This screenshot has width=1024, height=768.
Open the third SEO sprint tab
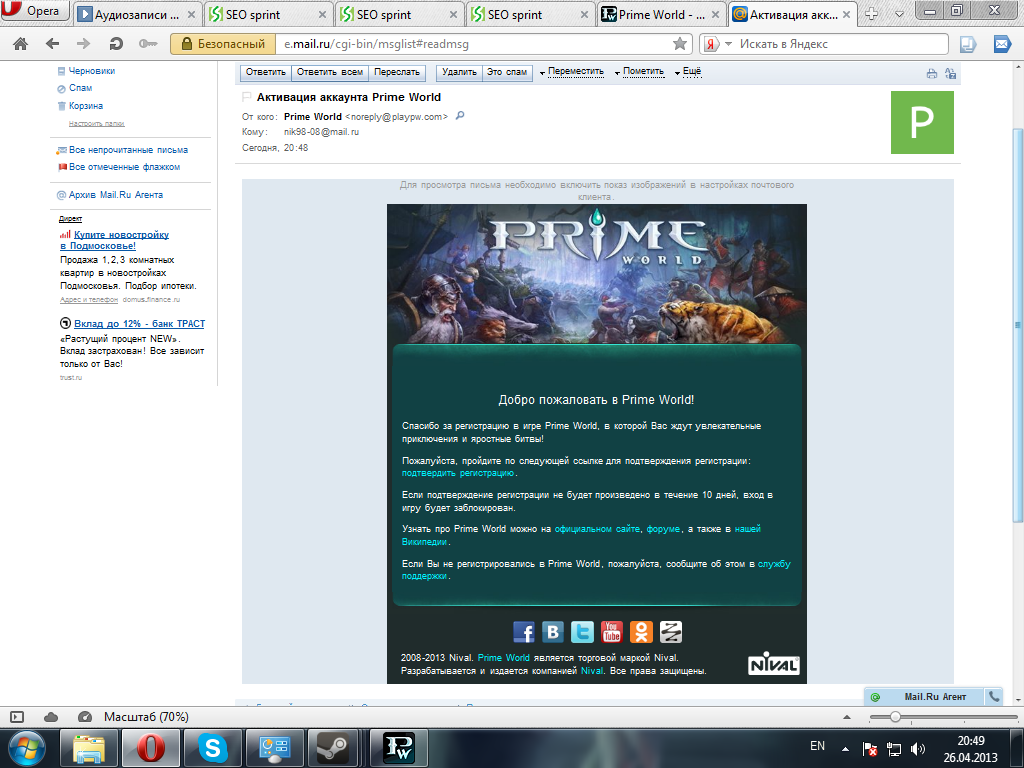pyautogui.click(x=530, y=14)
